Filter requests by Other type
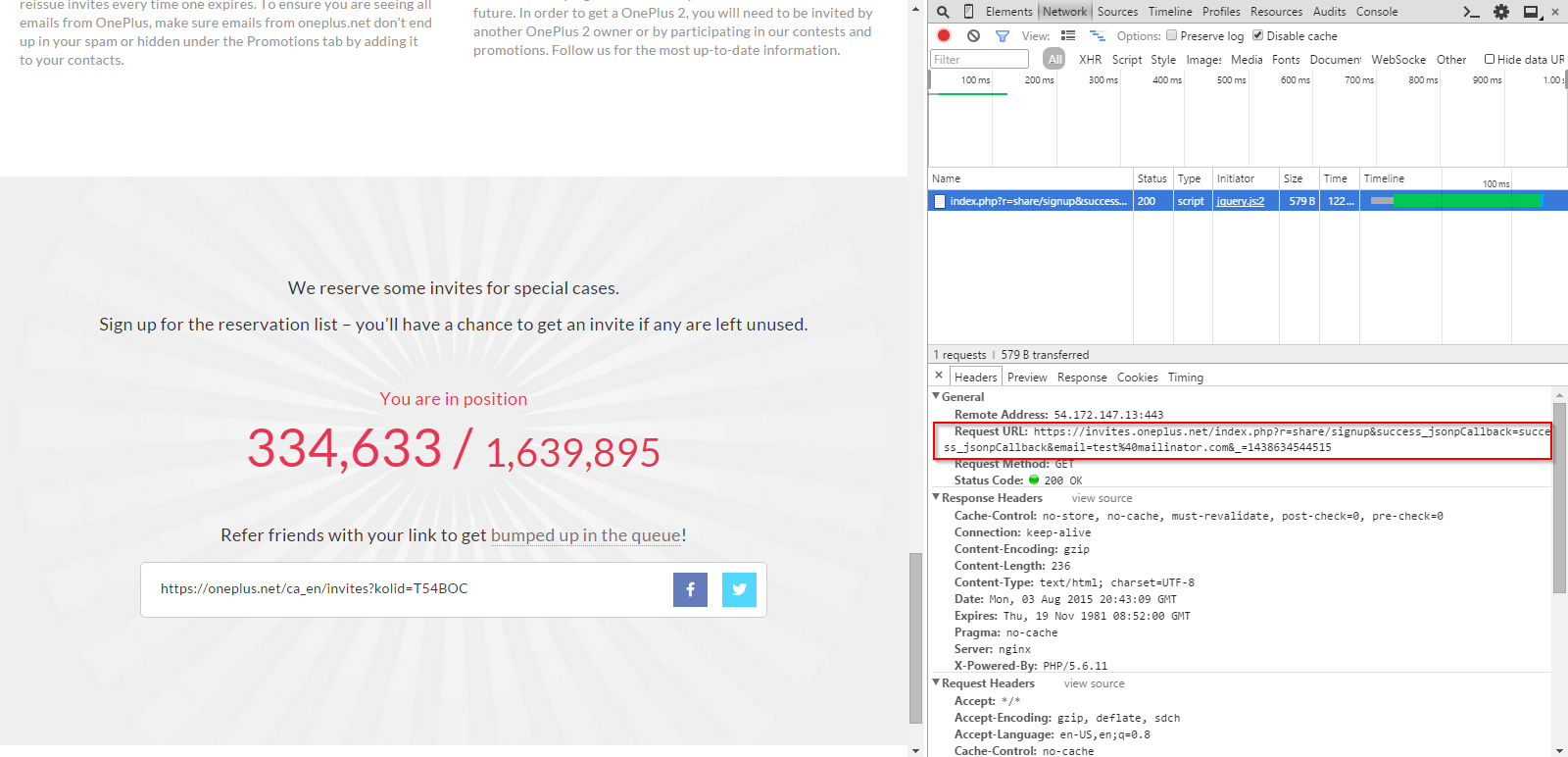Screen dimensions: 1568x757 click(1451, 60)
